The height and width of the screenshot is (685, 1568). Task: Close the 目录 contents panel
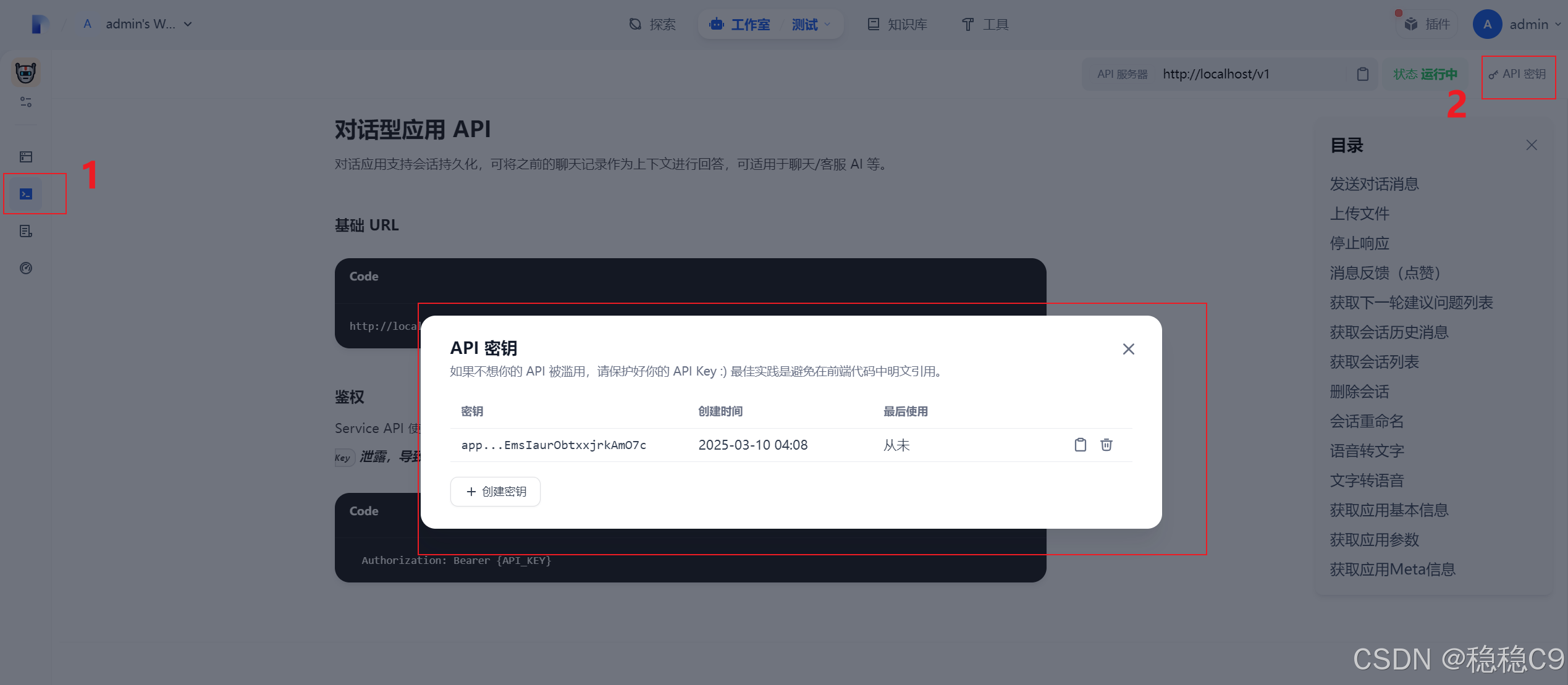tap(1531, 145)
